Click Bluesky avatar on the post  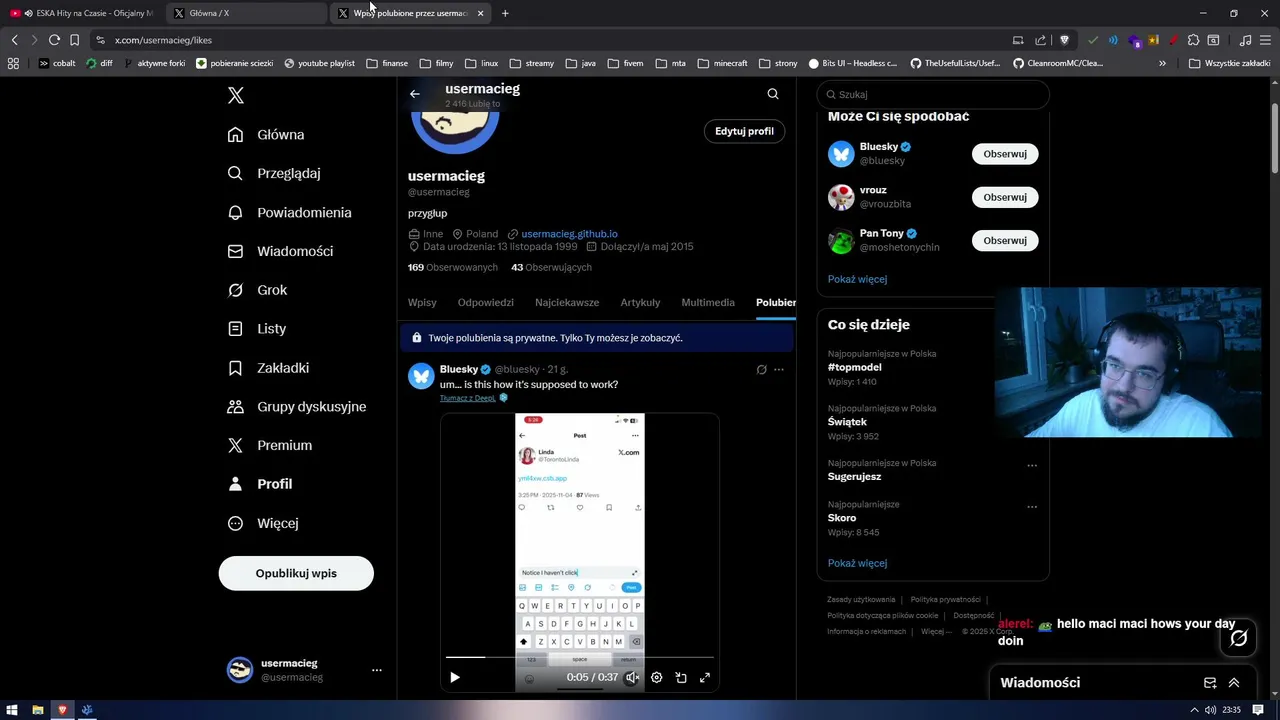421,376
